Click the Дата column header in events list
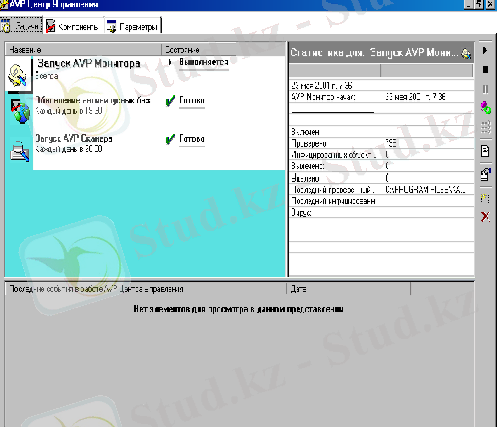 coord(348,289)
